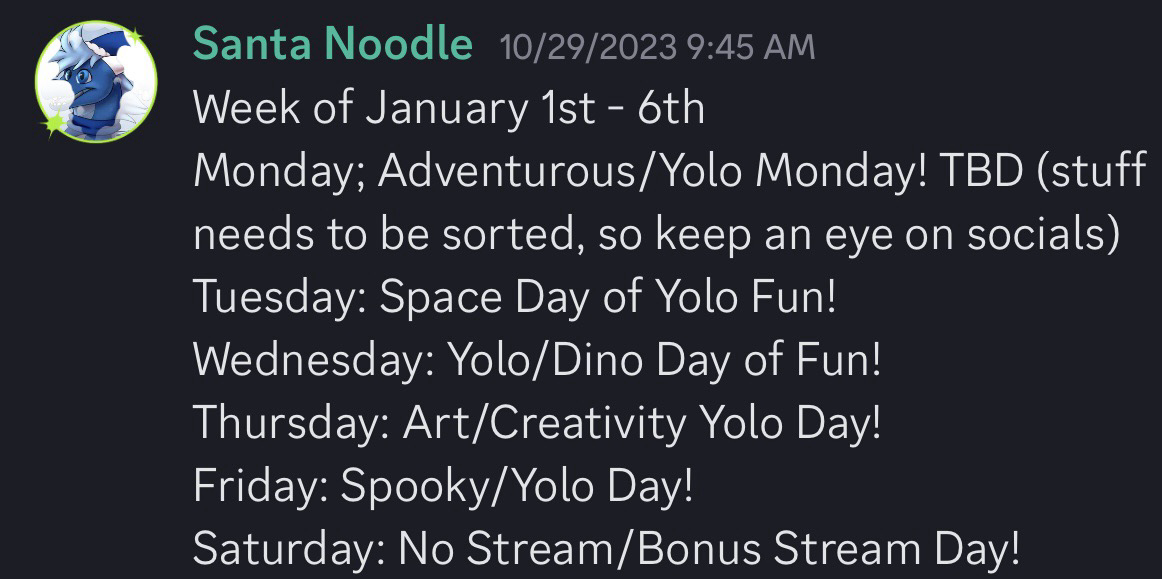Click the 10/29/2023 9:45 AM timestamp
Viewport: 1162px width, 579px height.
point(657,48)
